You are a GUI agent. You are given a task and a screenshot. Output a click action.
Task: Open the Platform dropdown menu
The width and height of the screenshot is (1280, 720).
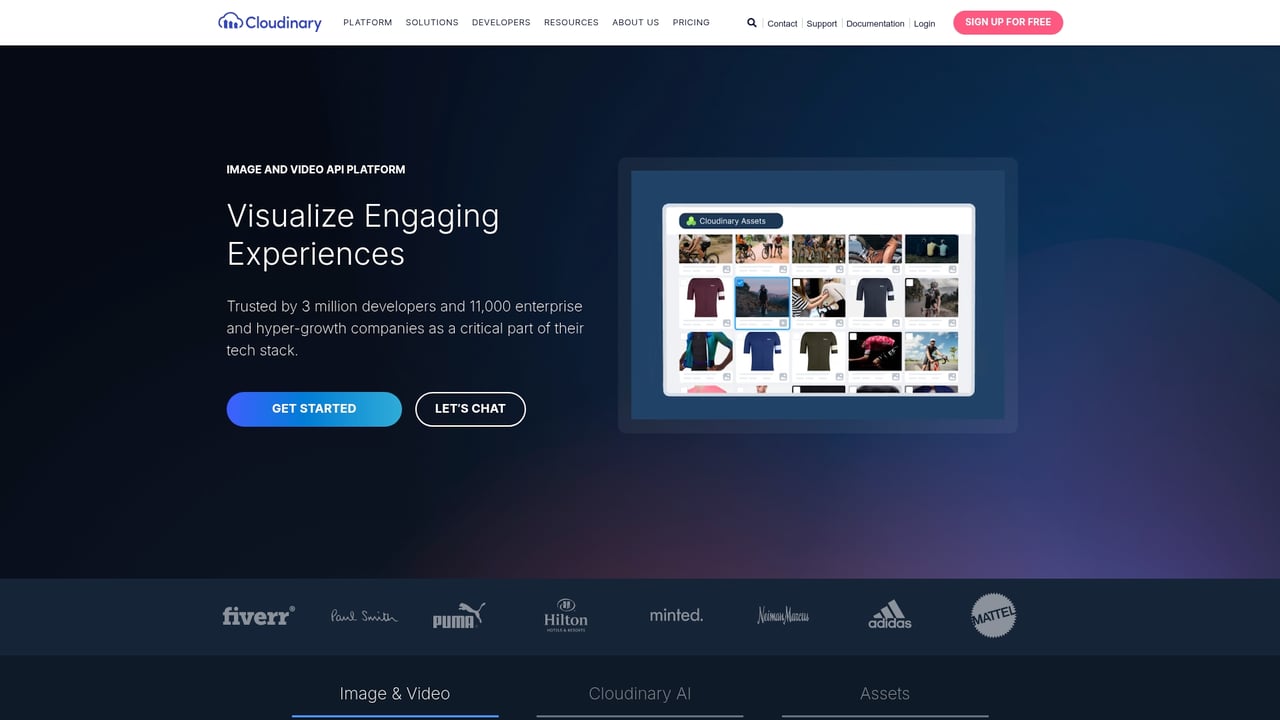pyautogui.click(x=367, y=22)
